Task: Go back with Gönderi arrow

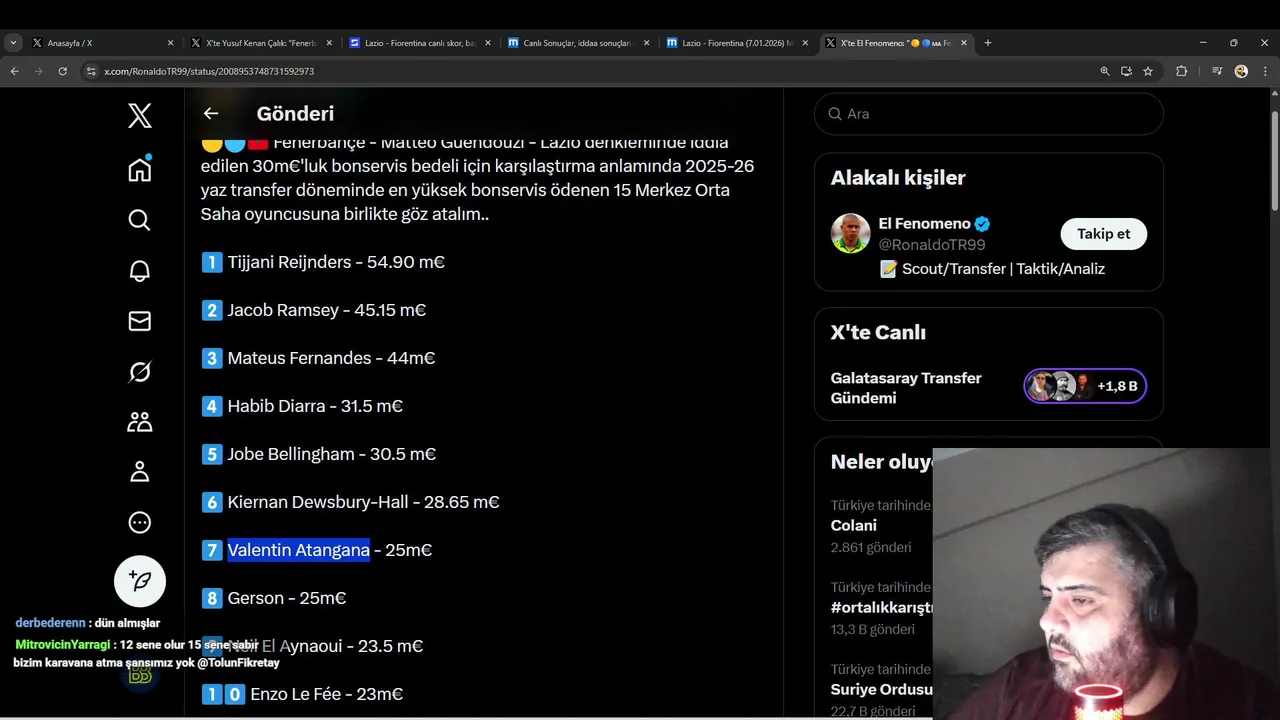Action: [x=211, y=114]
